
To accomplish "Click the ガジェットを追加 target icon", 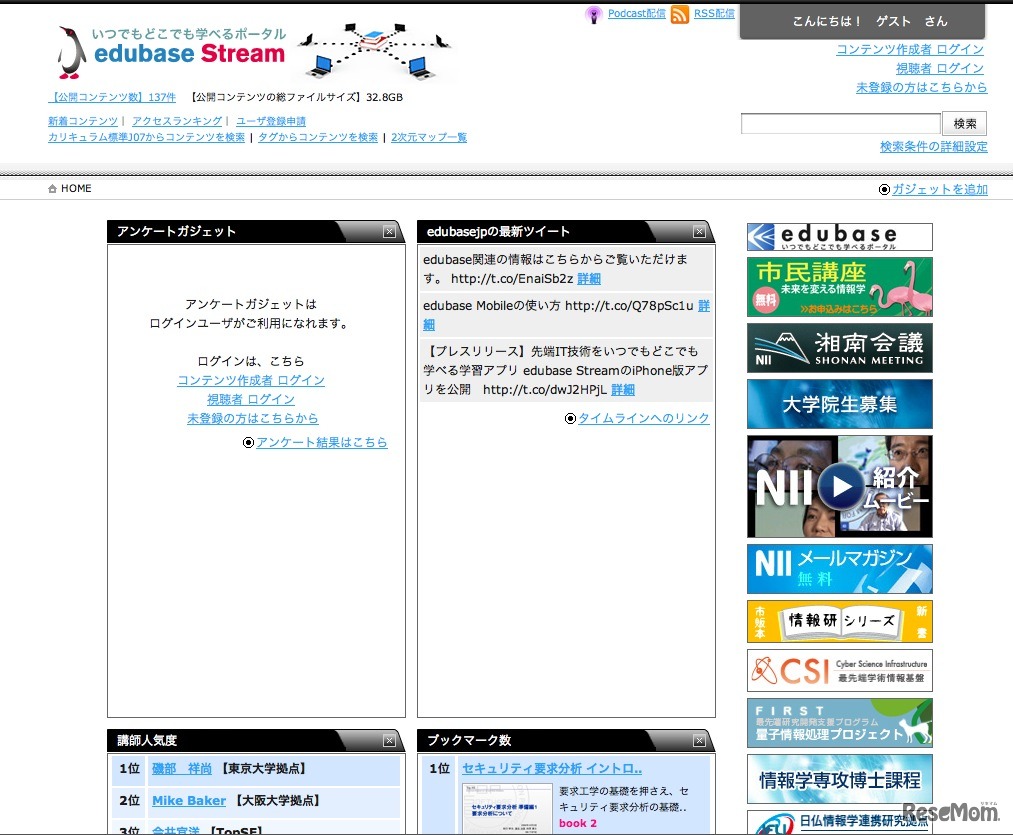I will [x=883, y=189].
